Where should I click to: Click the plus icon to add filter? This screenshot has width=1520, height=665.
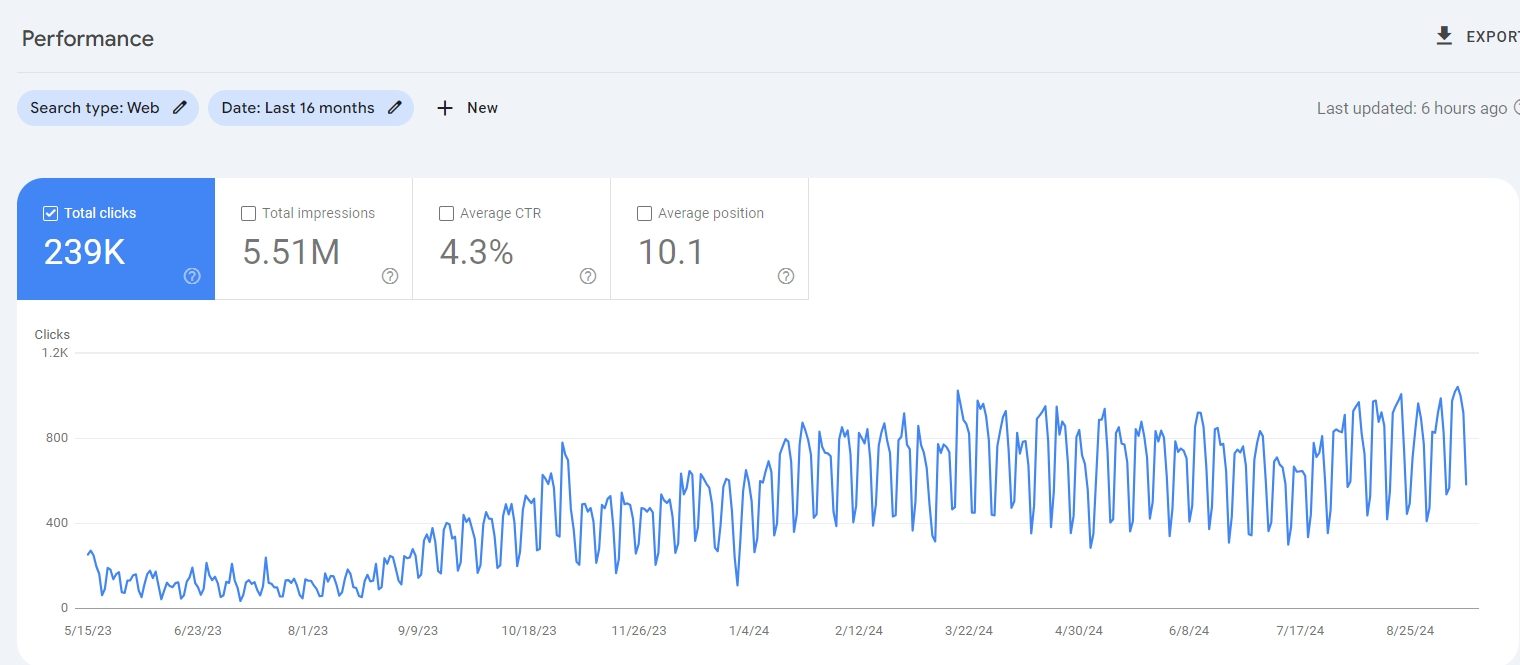[x=445, y=108]
